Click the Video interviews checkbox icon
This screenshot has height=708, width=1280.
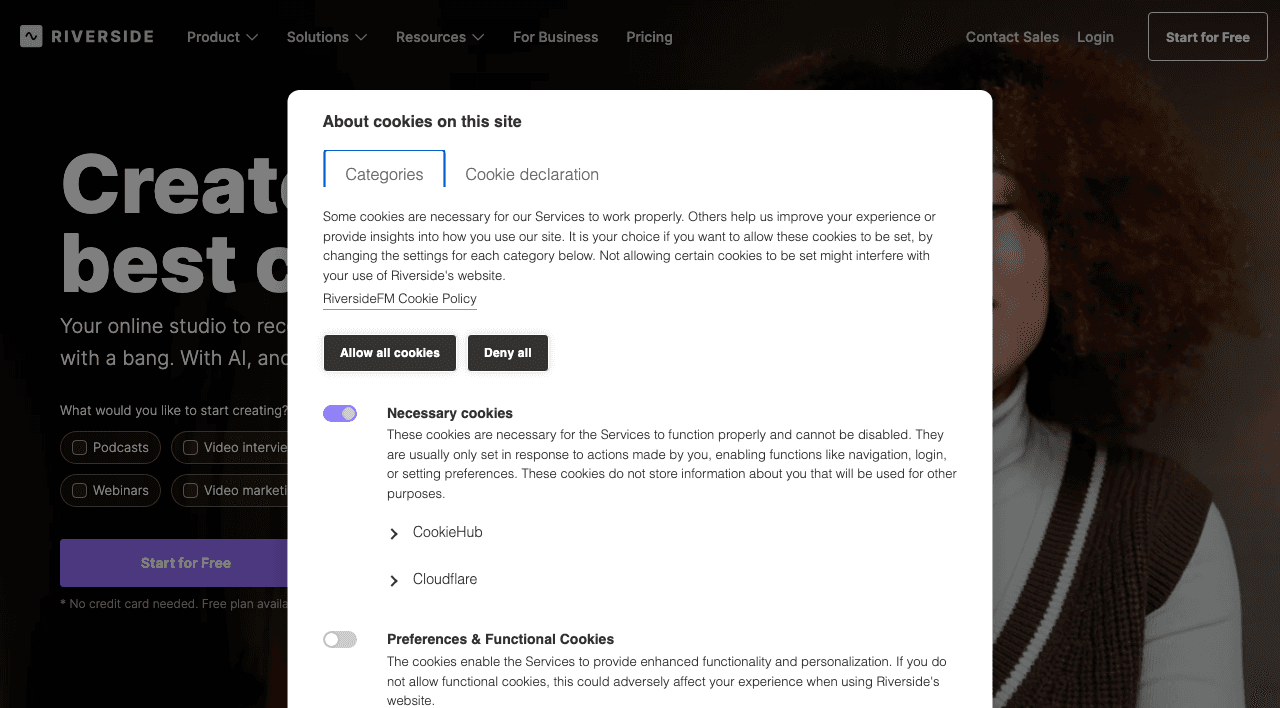tap(189, 447)
